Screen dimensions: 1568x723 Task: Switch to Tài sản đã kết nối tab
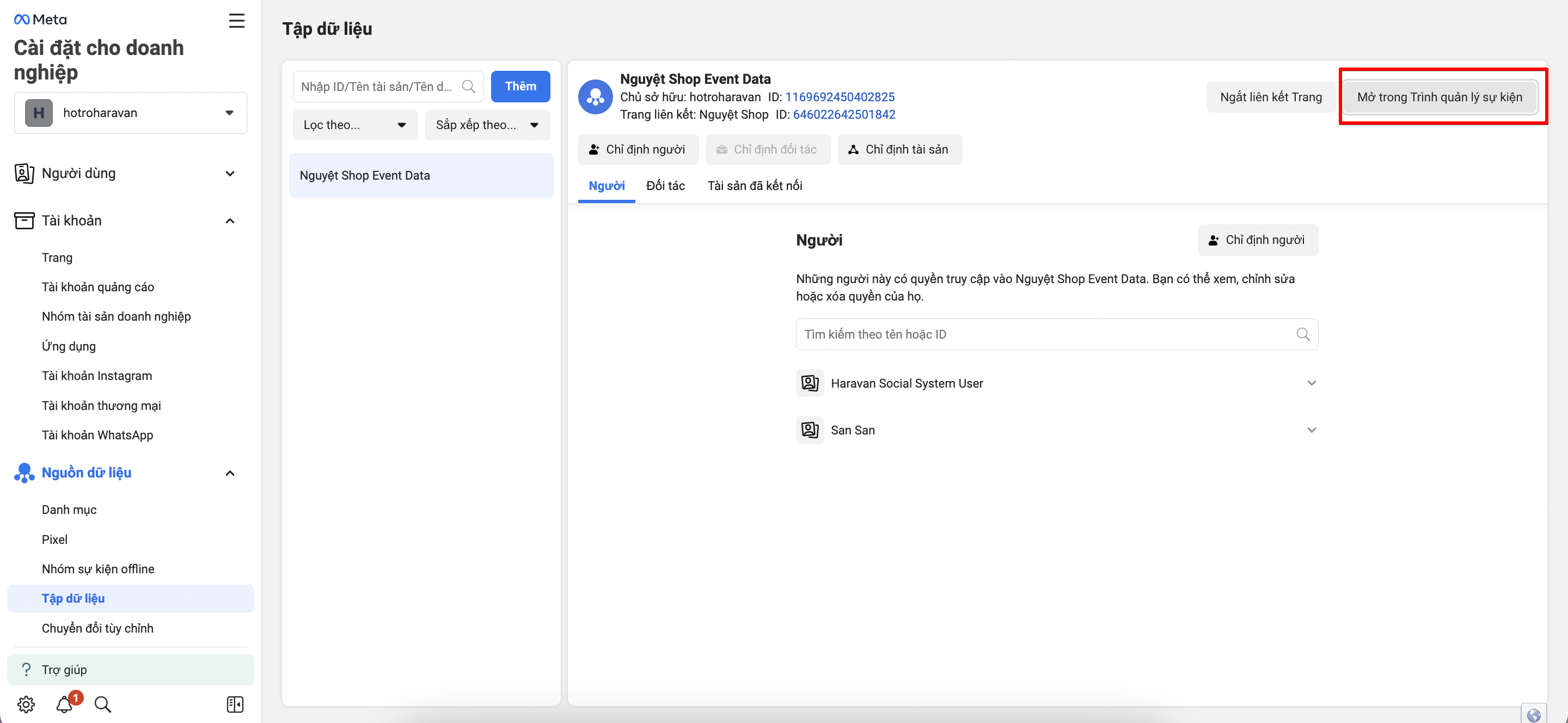click(x=754, y=186)
